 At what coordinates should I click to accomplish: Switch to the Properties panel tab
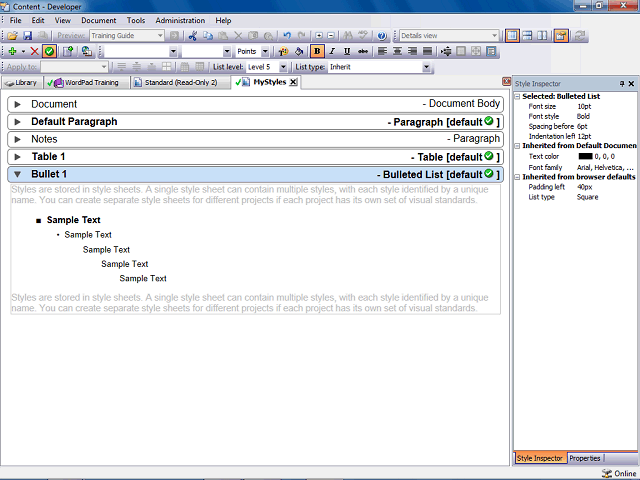pyautogui.click(x=585, y=458)
